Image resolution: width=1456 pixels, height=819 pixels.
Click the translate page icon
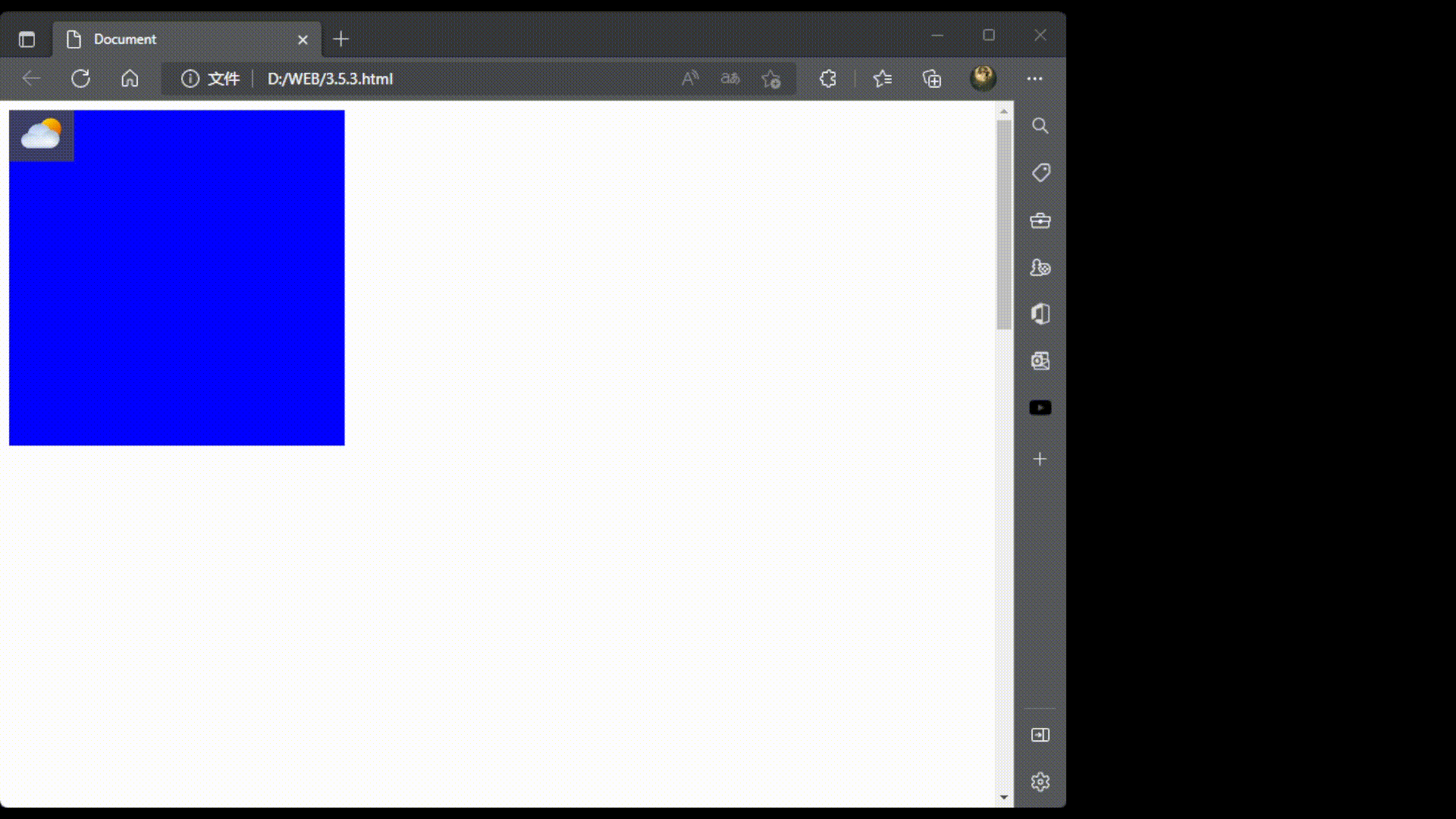[730, 78]
